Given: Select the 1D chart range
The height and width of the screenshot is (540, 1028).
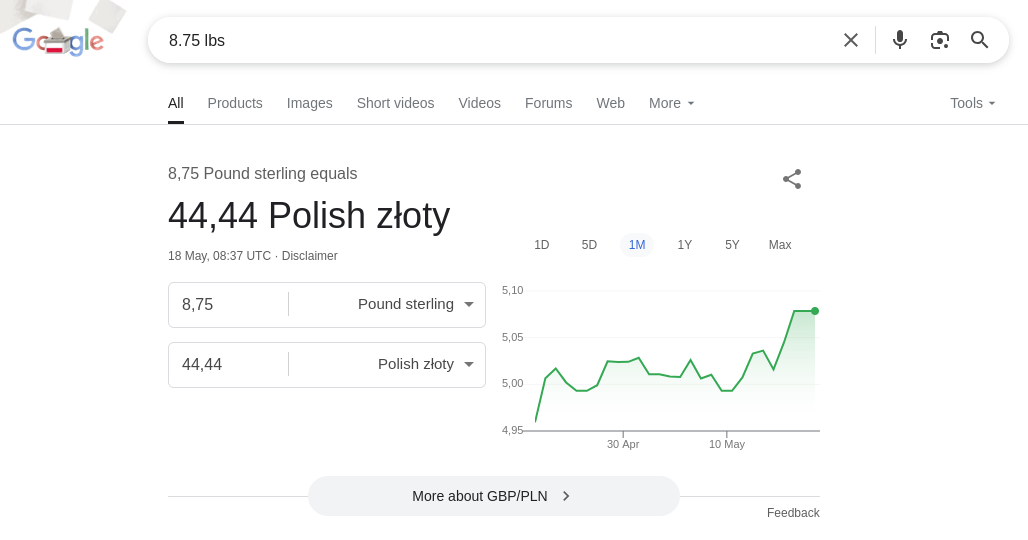Looking at the screenshot, I should click(542, 245).
